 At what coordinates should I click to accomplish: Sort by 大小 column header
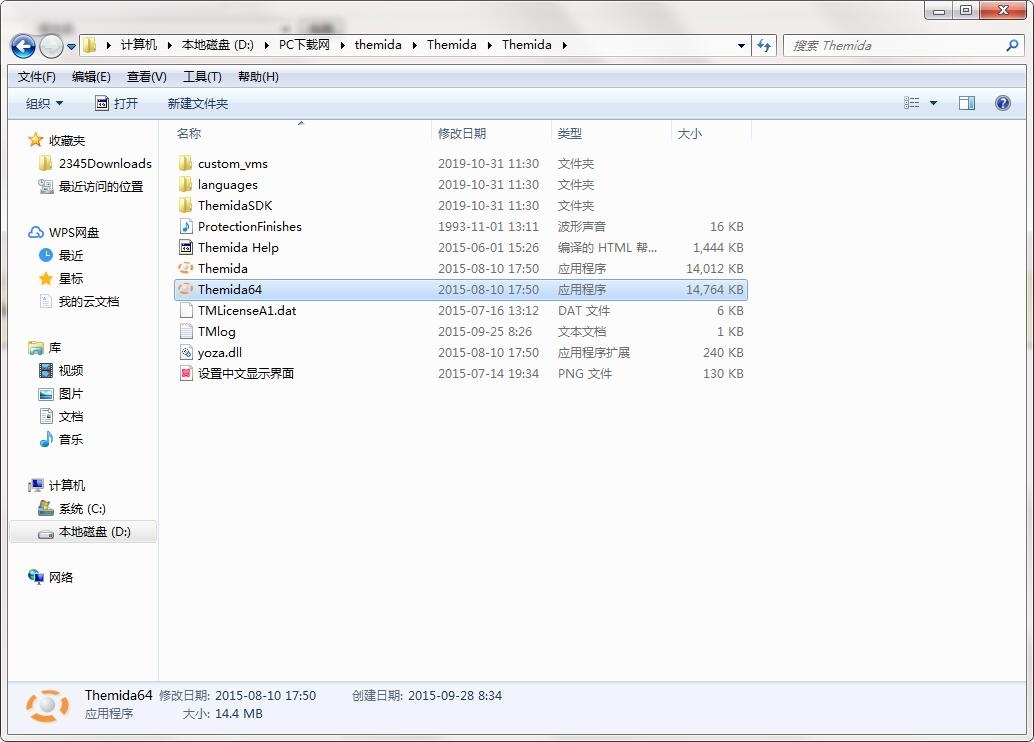pyautogui.click(x=690, y=133)
